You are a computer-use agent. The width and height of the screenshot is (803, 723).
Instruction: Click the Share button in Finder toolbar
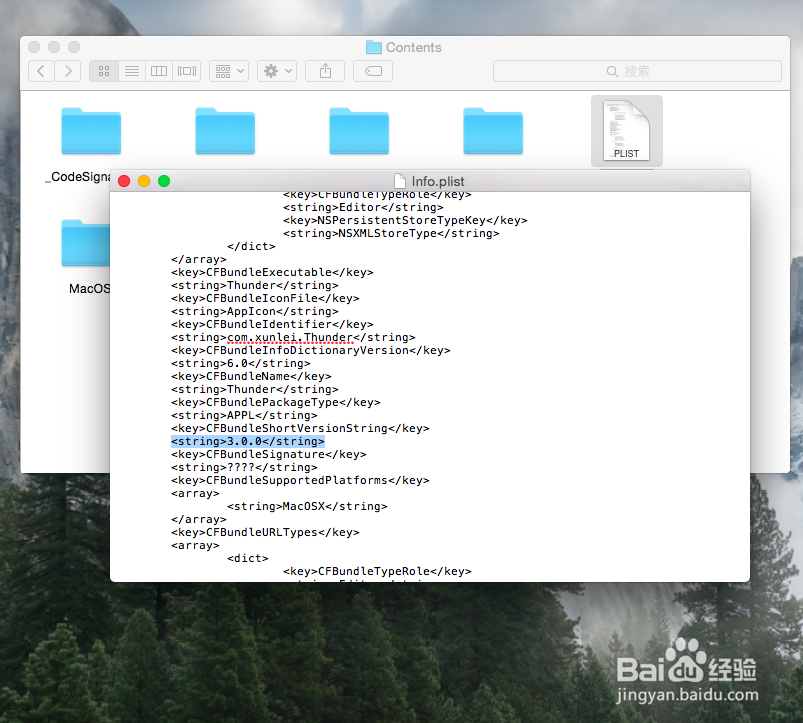point(325,71)
